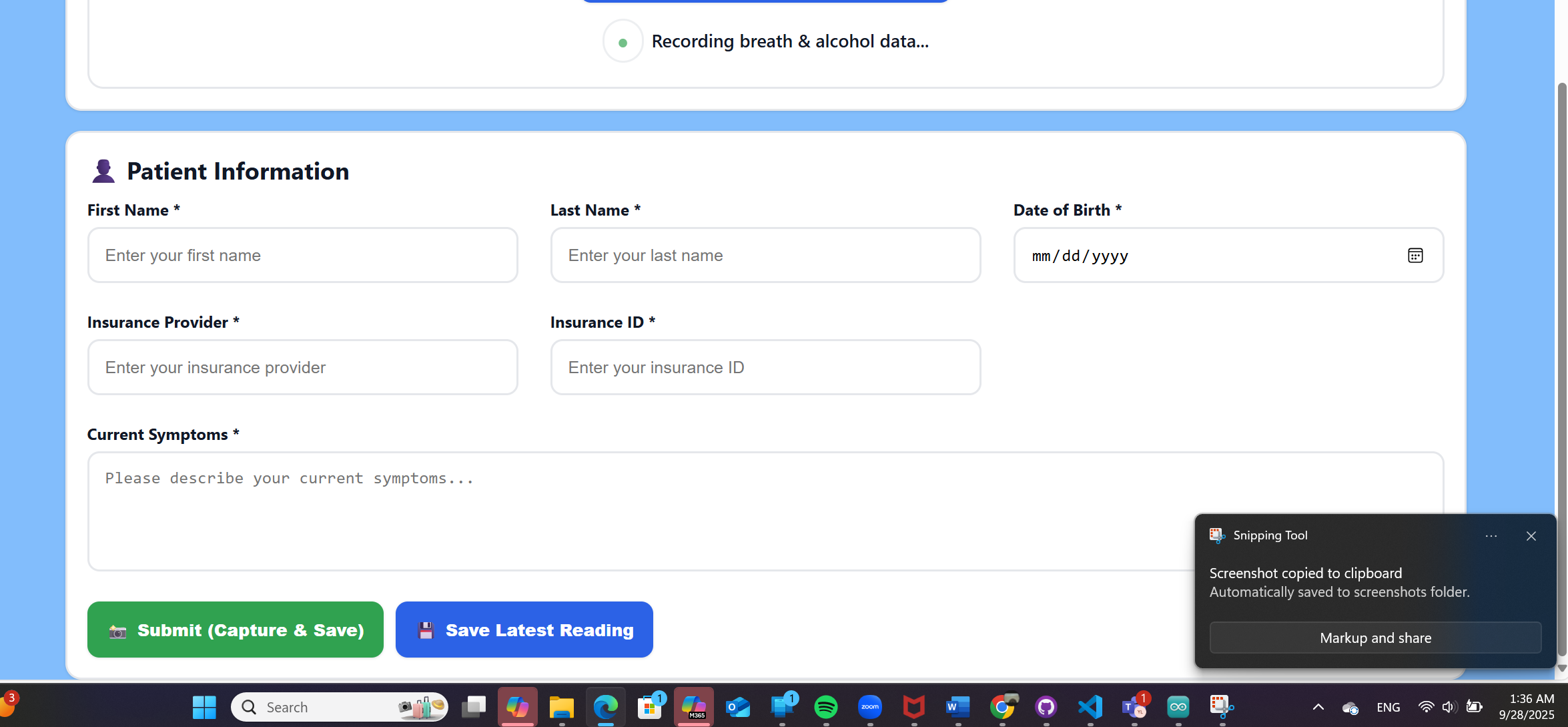Open the date of birth calendar picker

(x=1415, y=256)
